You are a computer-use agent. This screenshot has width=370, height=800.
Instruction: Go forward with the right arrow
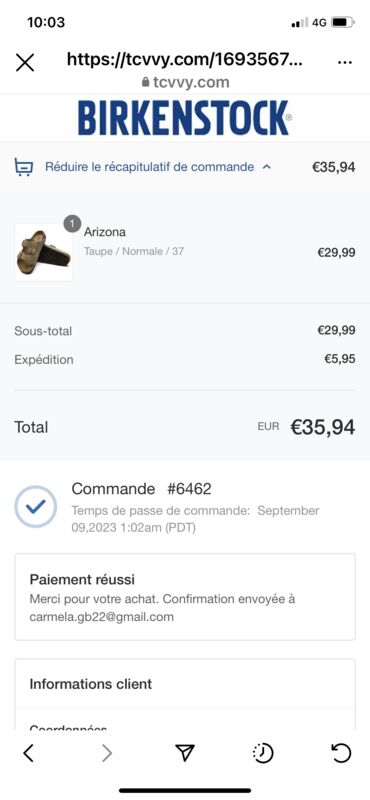point(107,753)
